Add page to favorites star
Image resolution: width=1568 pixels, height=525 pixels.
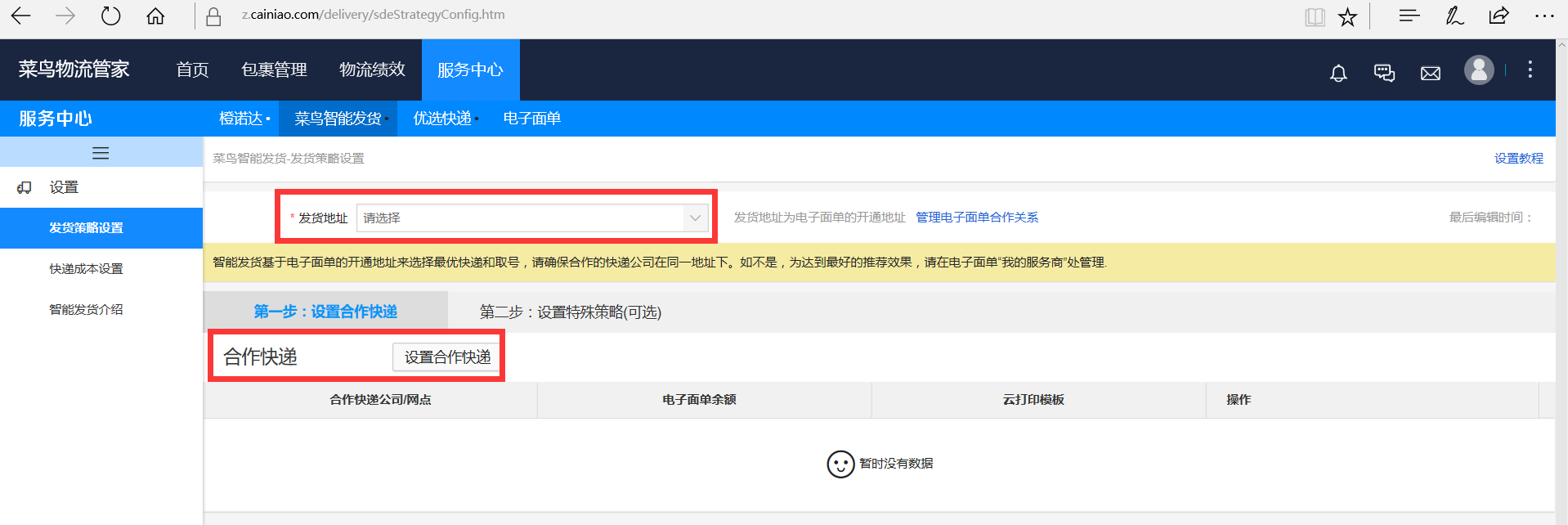[1347, 17]
